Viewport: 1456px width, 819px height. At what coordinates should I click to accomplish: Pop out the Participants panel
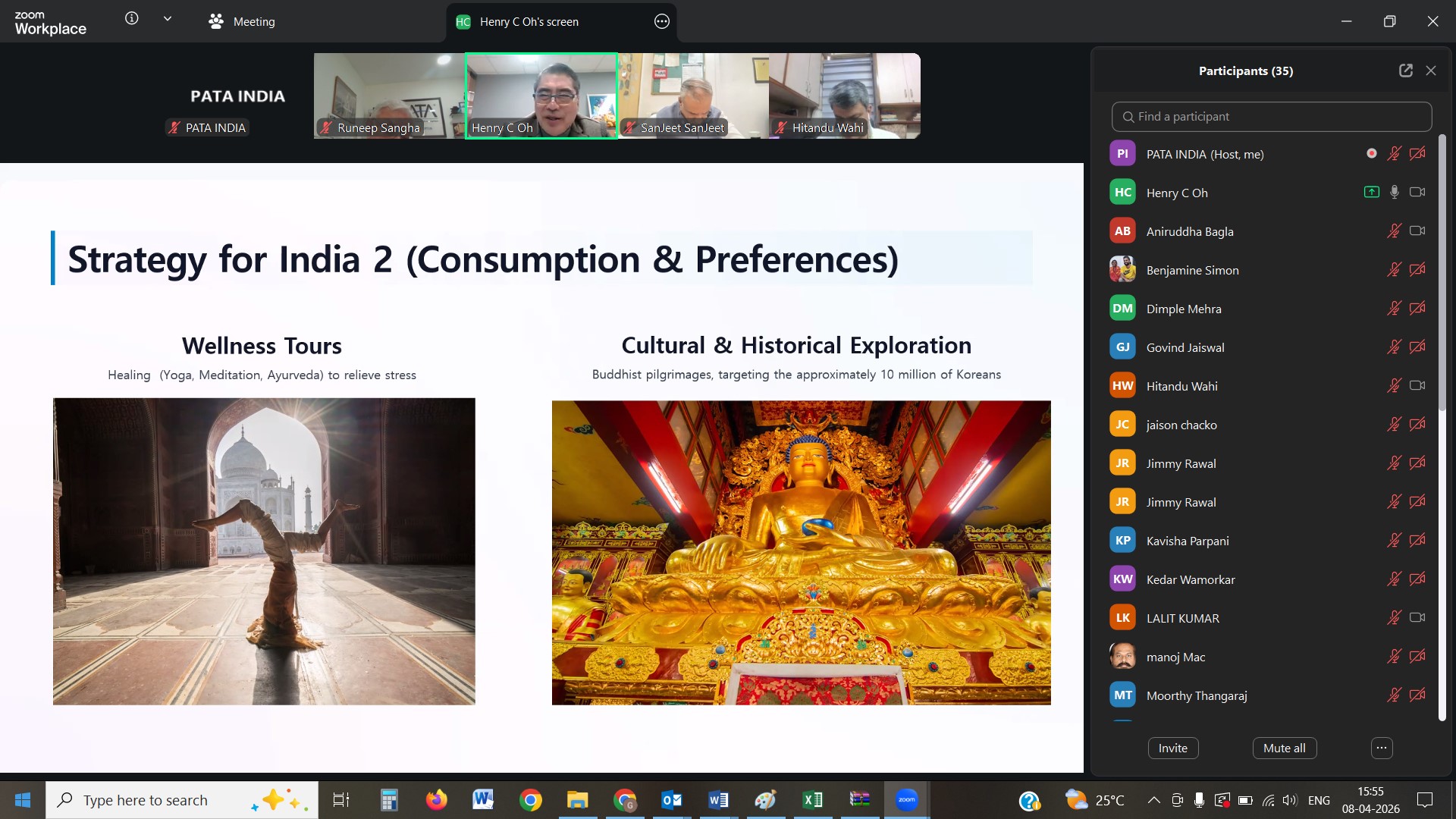pos(1405,70)
